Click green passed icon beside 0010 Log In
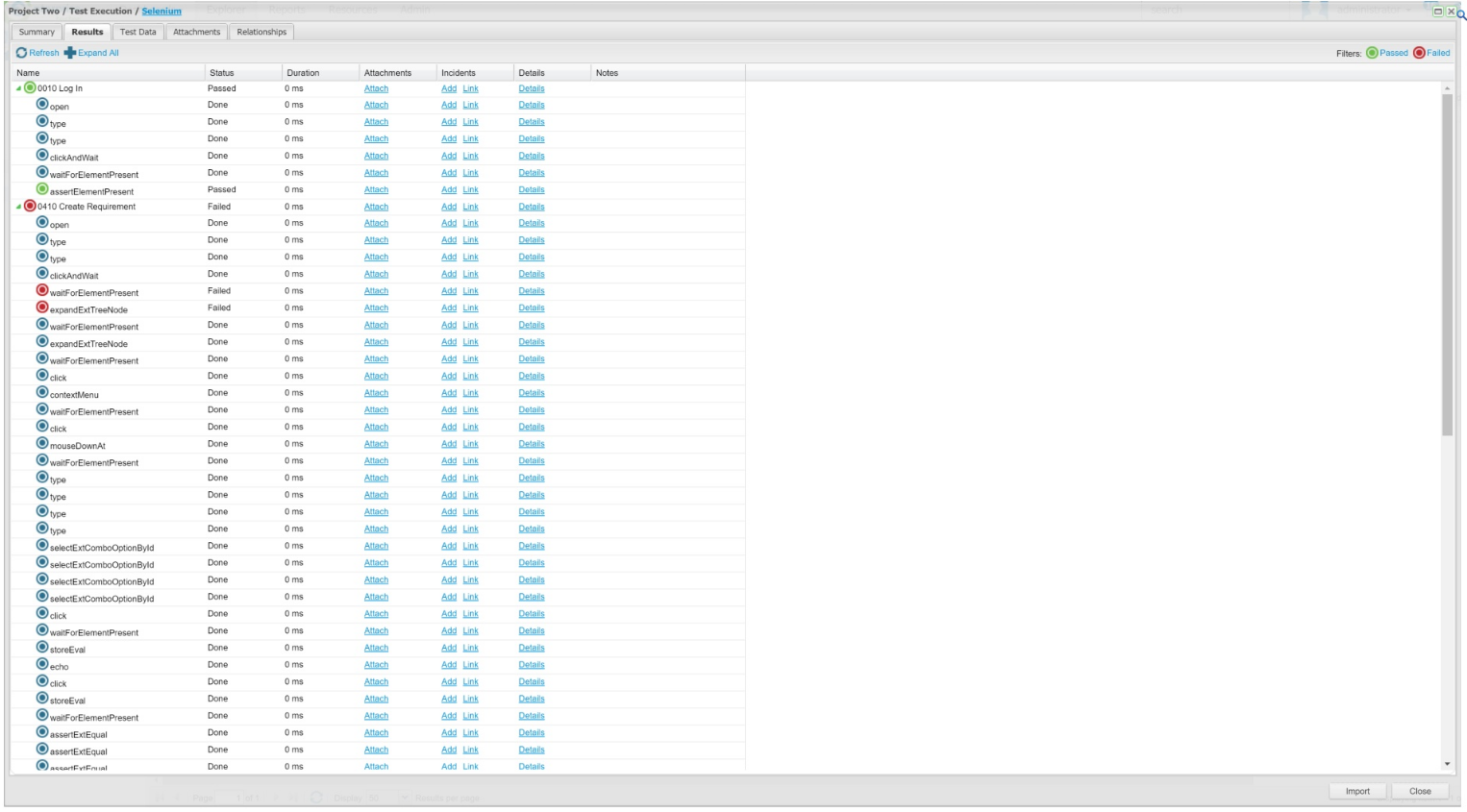Image resolution: width=1467 pixels, height=812 pixels. (30, 87)
